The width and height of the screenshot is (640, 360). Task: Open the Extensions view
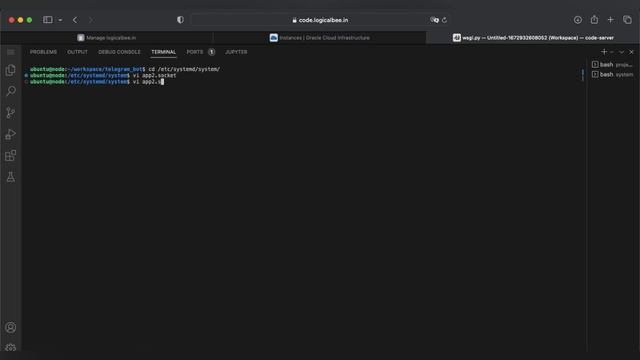click(x=11, y=156)
